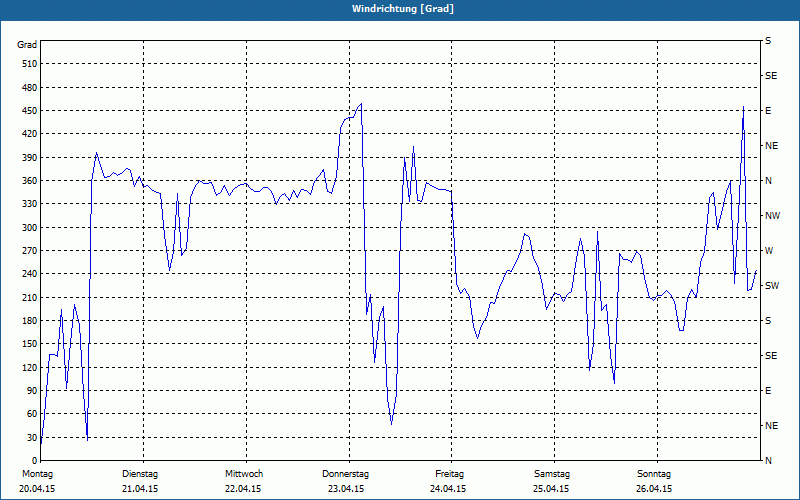
Task: Click the Samstag day label
Action: [x=552, y=474]
